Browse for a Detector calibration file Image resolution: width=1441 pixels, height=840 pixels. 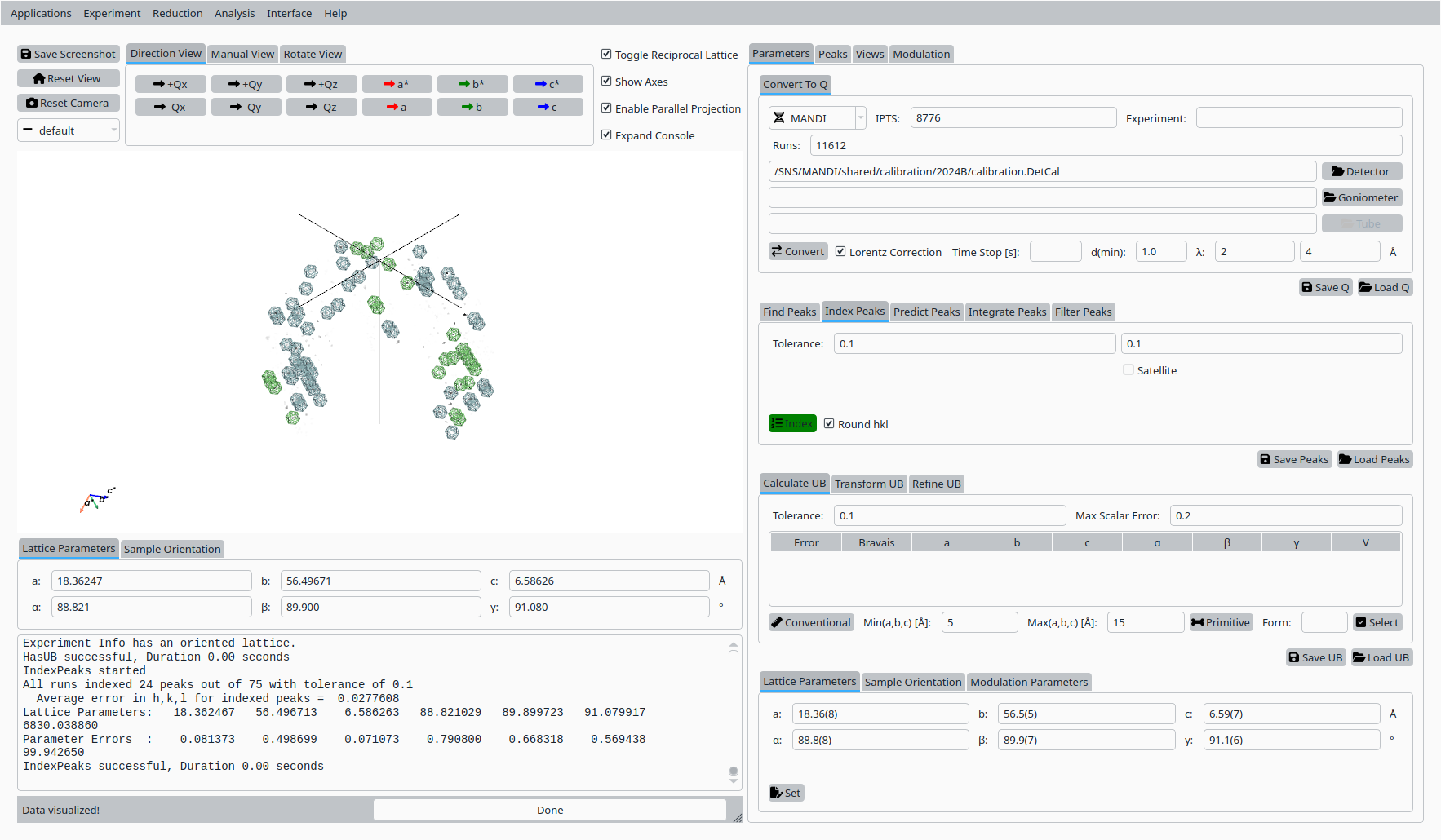pos(1361,171)
